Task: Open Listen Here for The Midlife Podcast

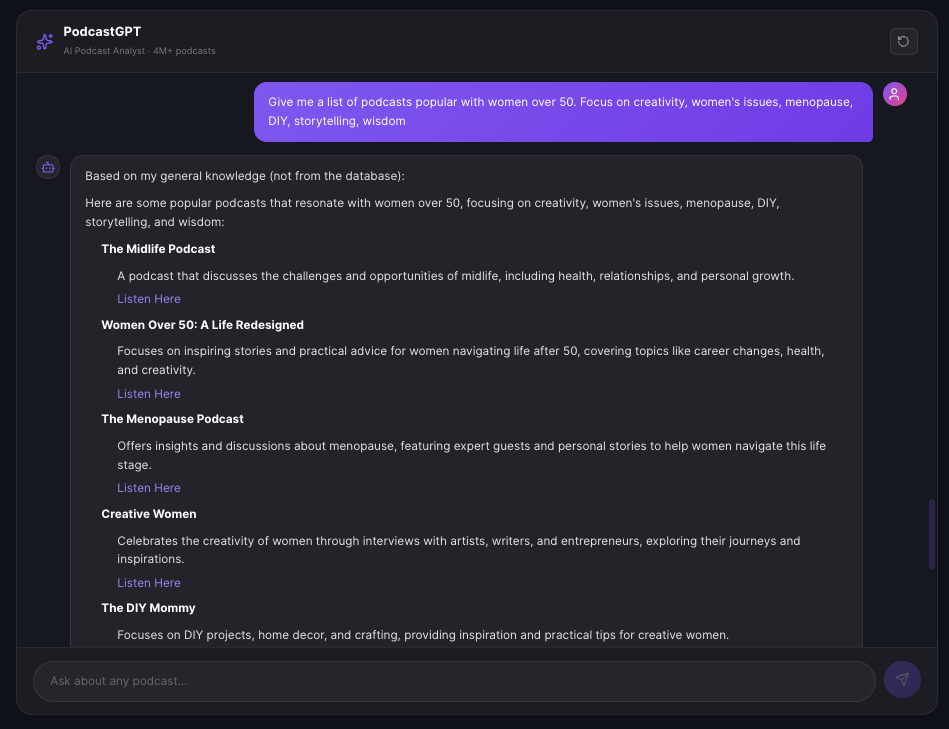Action: [x=149, y=299]
